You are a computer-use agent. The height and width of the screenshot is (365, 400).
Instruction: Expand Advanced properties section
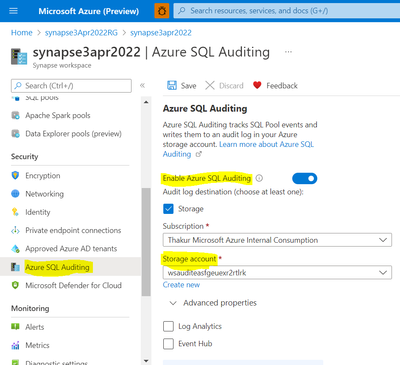click(213, 303)
